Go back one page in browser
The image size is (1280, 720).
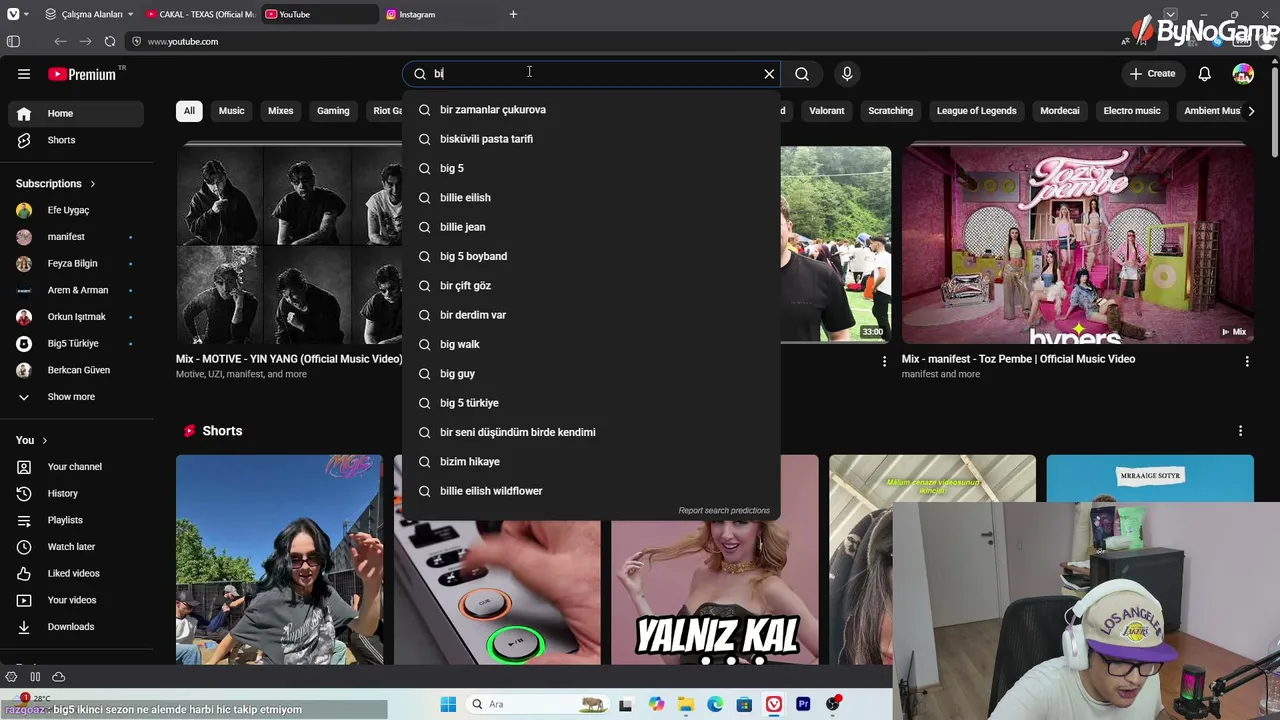[x=60, y=41]
